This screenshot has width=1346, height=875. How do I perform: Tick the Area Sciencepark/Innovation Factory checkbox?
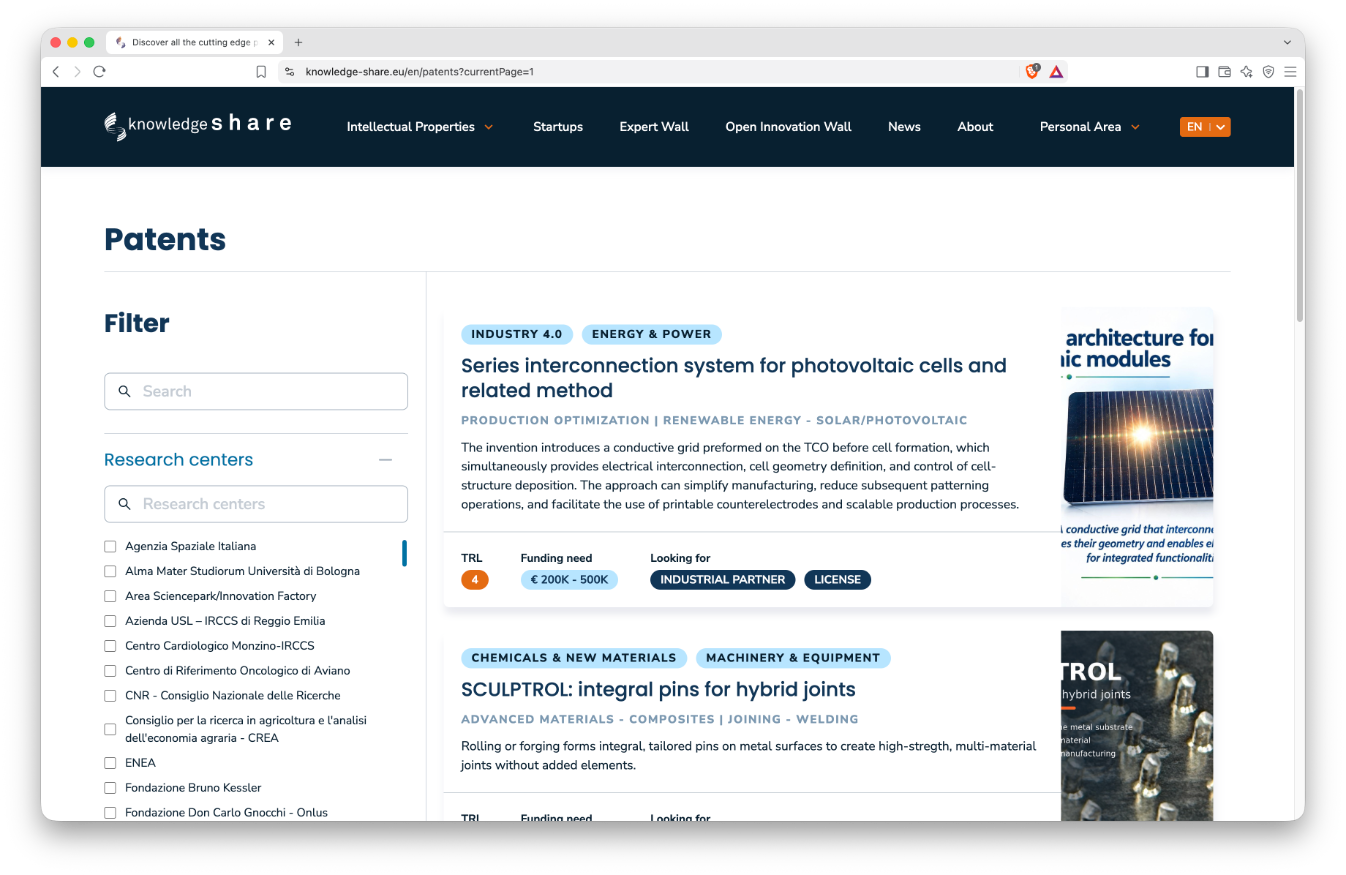(x=110, y=596)
